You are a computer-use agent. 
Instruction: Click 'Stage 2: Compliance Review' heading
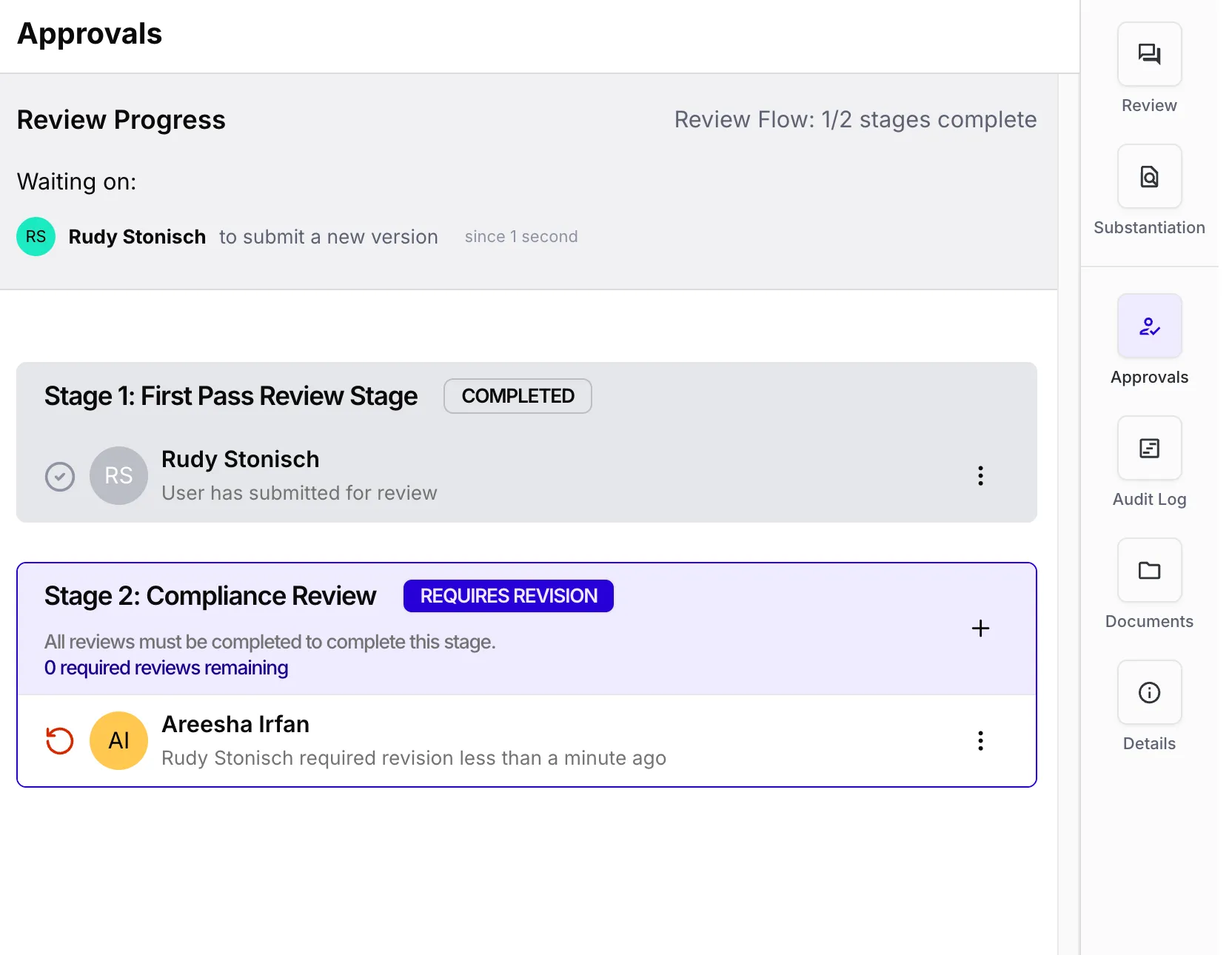(x=210, y=596)
